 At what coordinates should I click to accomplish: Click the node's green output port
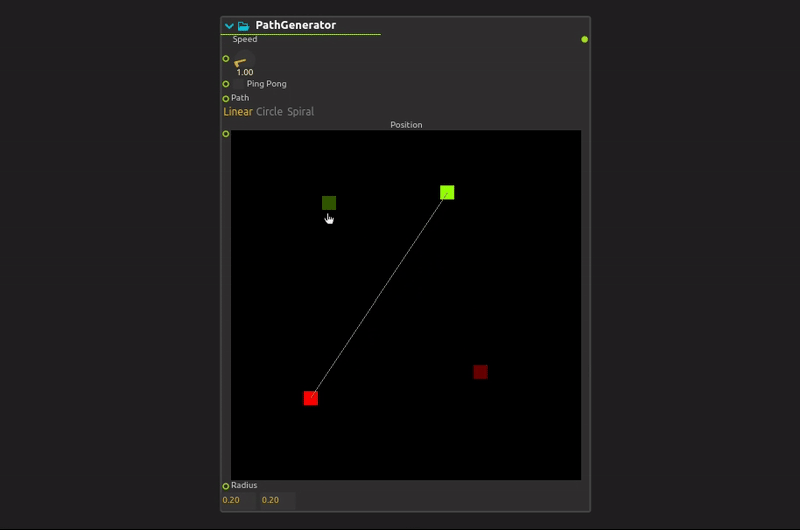point(585,39)
